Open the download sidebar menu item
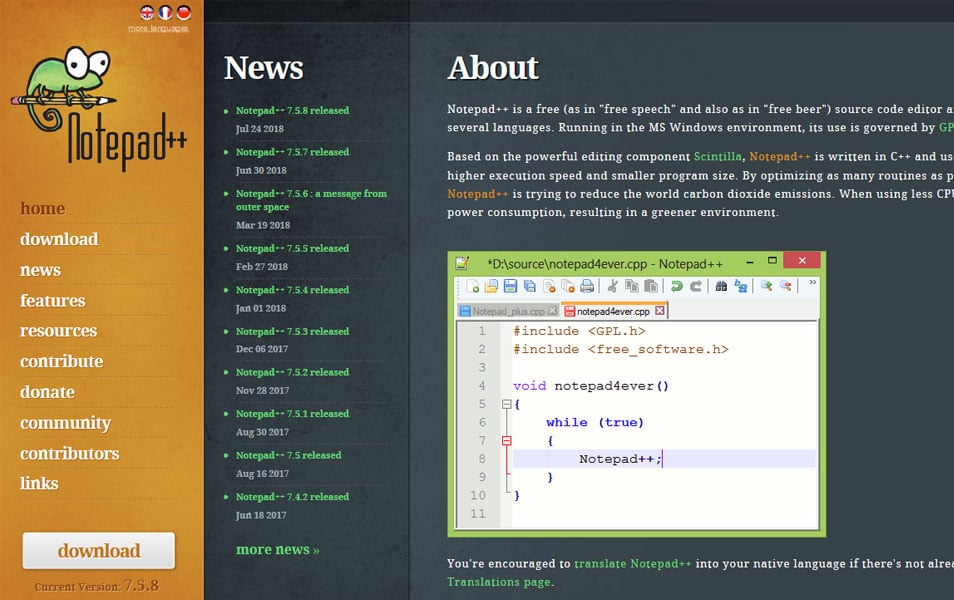 tap(59, 239)
